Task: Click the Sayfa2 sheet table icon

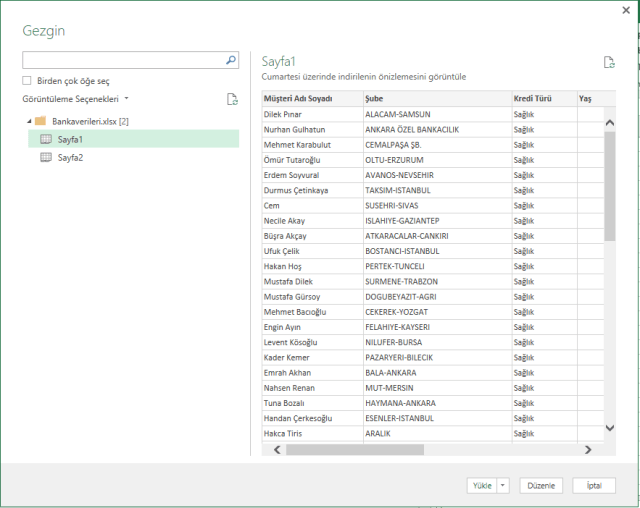Action: (46, 157)
